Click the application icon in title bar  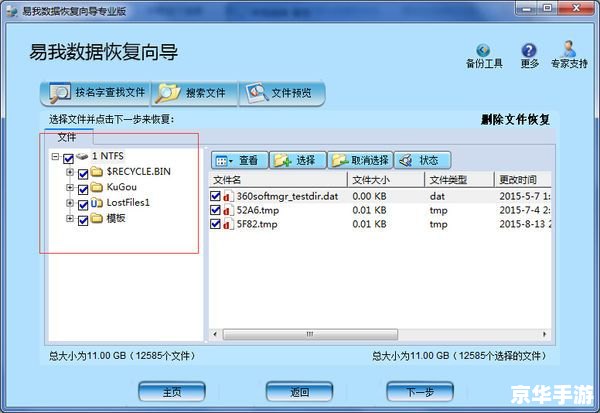12,11
